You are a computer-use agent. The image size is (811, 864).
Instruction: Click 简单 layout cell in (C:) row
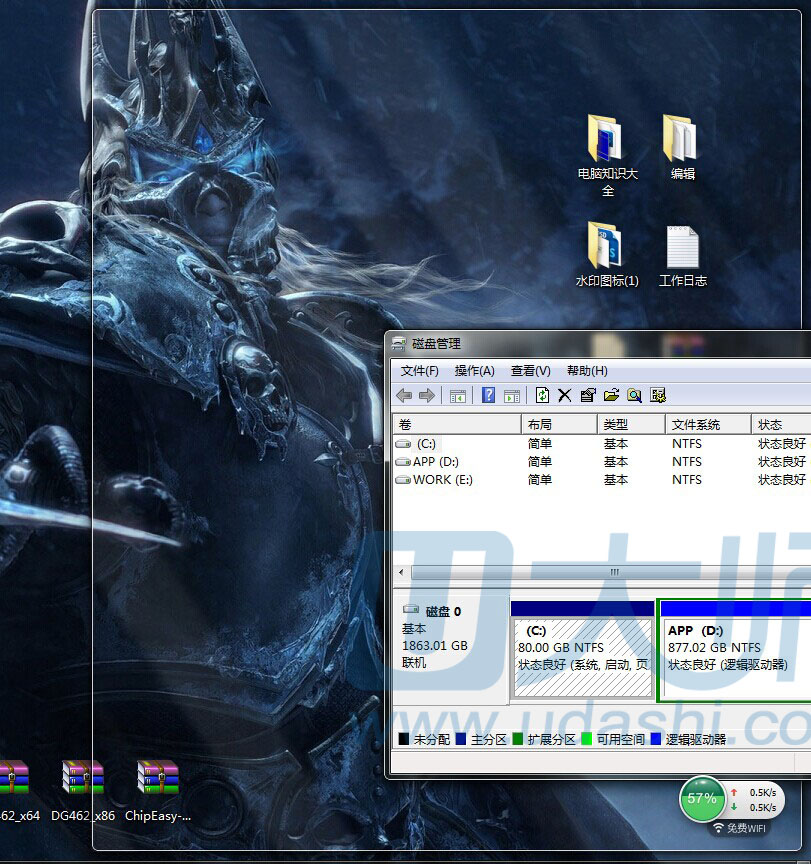point(539,444)
